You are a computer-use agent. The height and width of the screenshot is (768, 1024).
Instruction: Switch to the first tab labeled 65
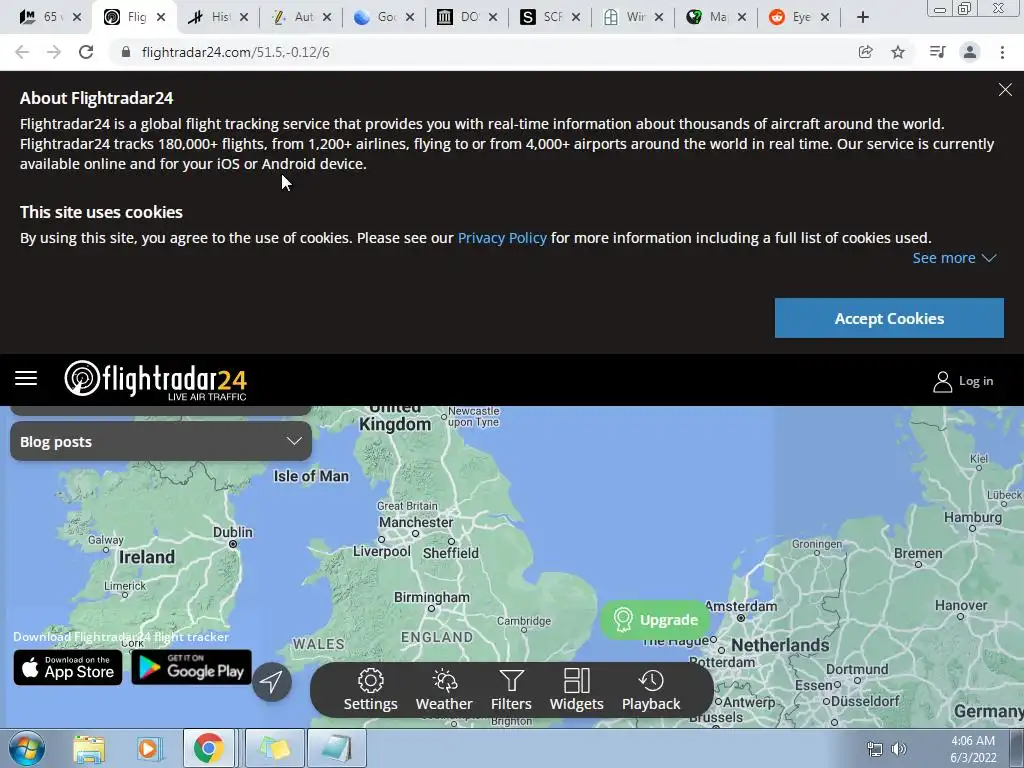(x=50, y=17)
